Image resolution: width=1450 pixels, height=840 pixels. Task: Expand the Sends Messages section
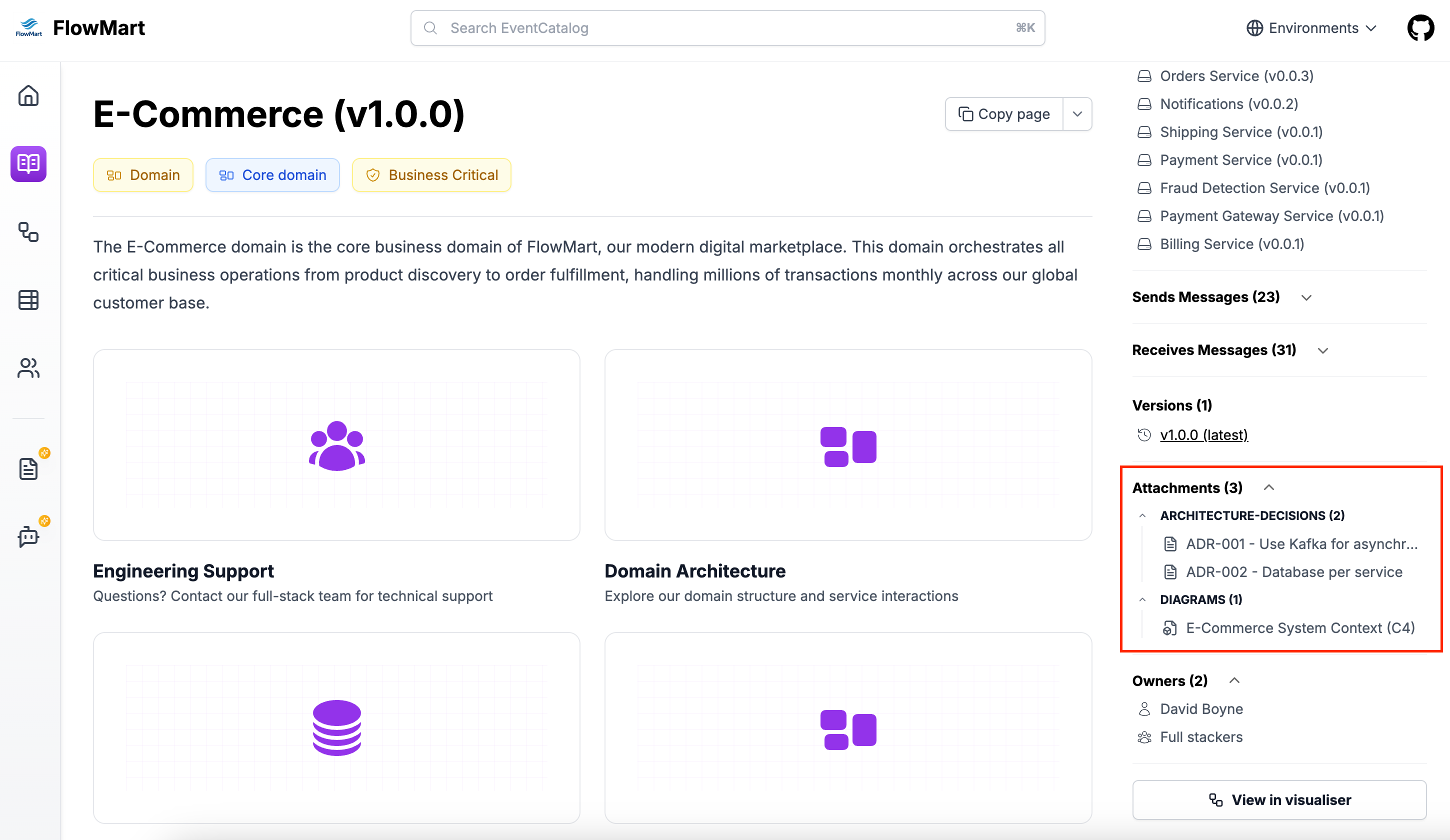click(x=1306, y=297)
